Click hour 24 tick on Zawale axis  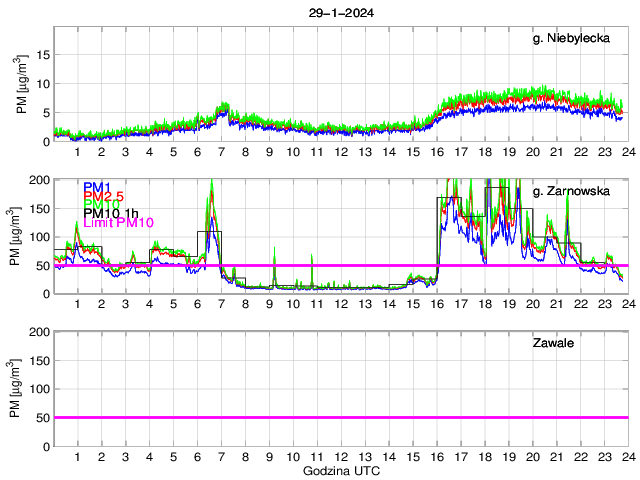tap(627, 457)
